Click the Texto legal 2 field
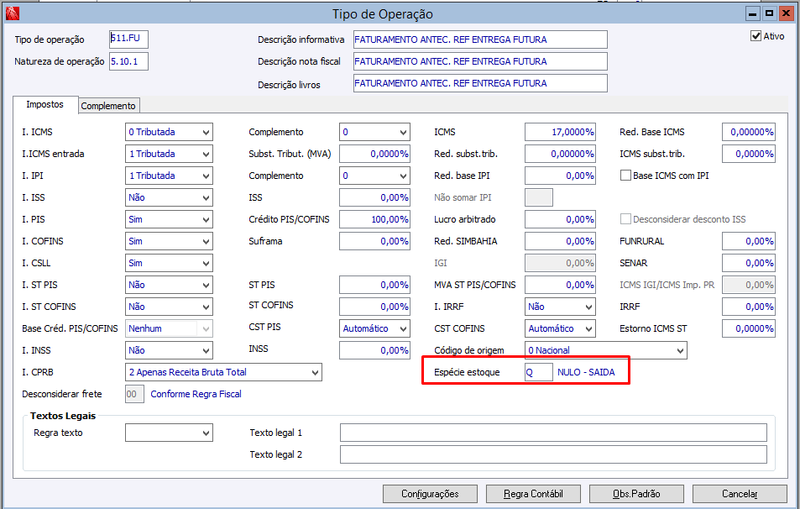The height and width of the screenshot is (509, 800). 554,454
